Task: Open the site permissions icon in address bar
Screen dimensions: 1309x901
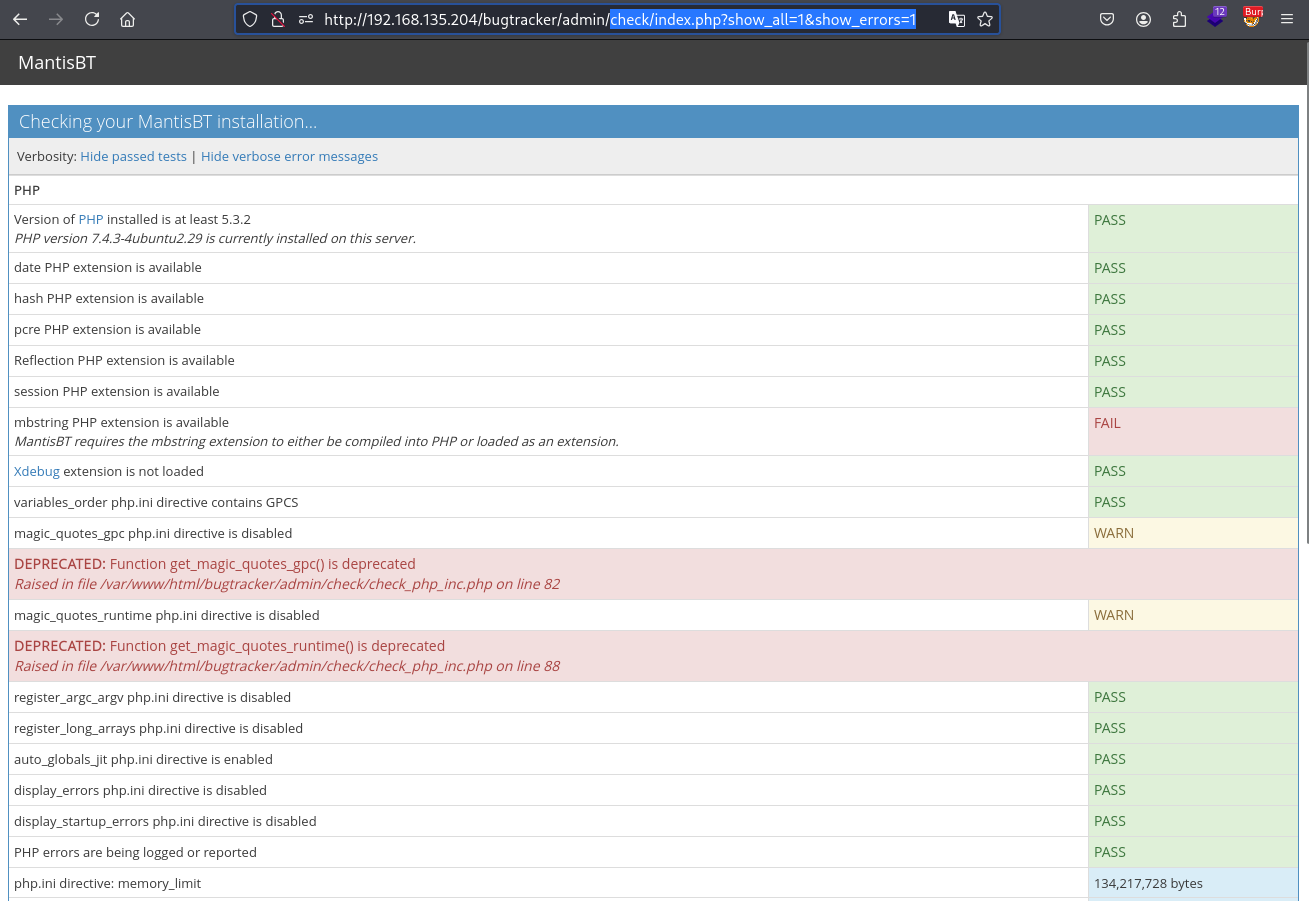Action: pos(306,19)
